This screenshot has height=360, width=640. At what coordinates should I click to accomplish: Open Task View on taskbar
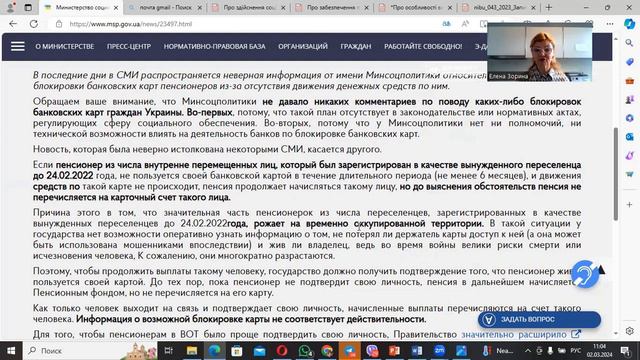168,351
